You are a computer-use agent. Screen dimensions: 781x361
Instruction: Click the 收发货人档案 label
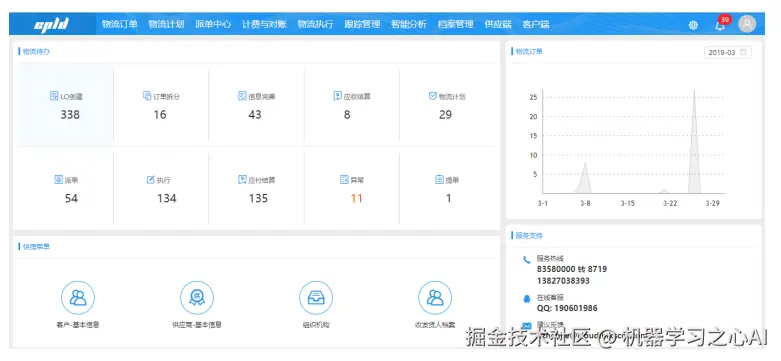coord(435,325)
